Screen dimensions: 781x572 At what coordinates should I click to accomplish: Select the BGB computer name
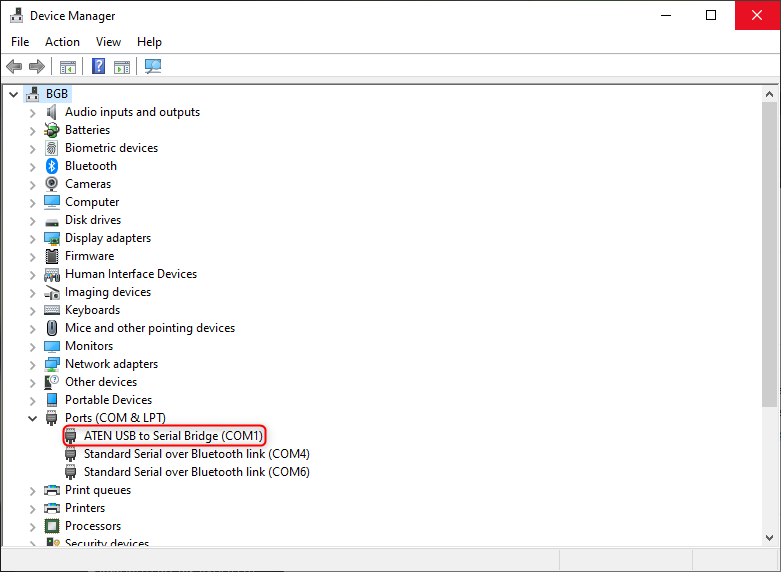pyautogui.click(x=57, y=94)
